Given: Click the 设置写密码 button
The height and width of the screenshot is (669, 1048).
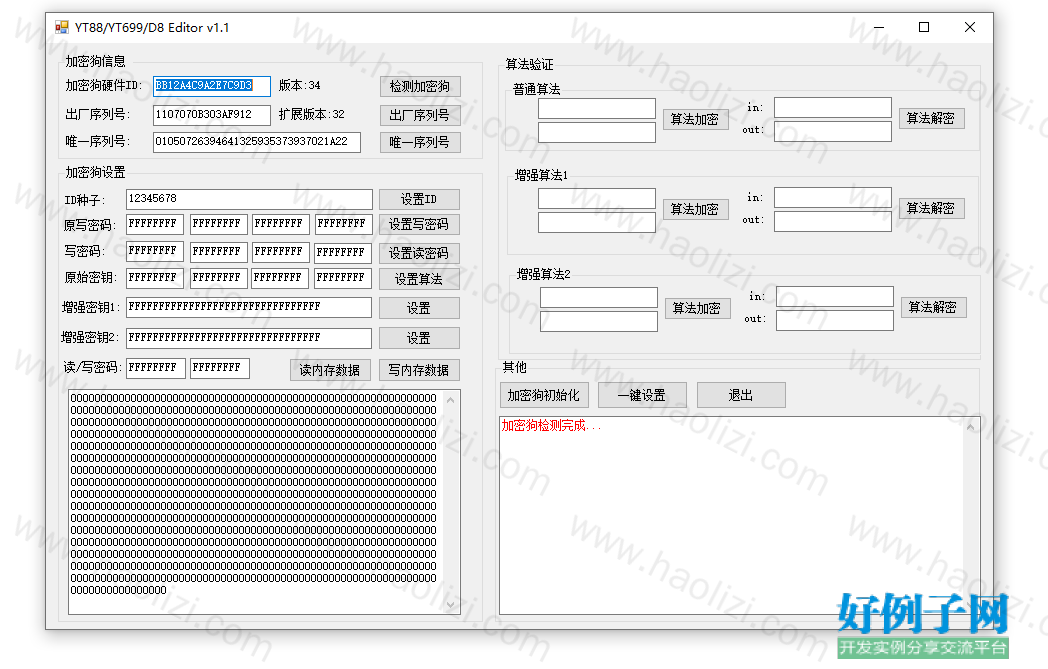Looking at the screenshot, I should (419, 225).
